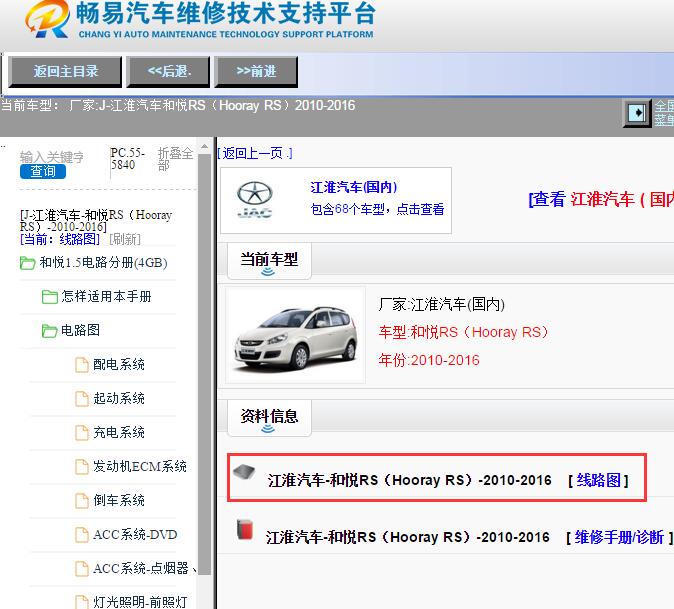Click the file icon beside ACC系统-点烟器

pyautogui.click(x=82, y=569)
